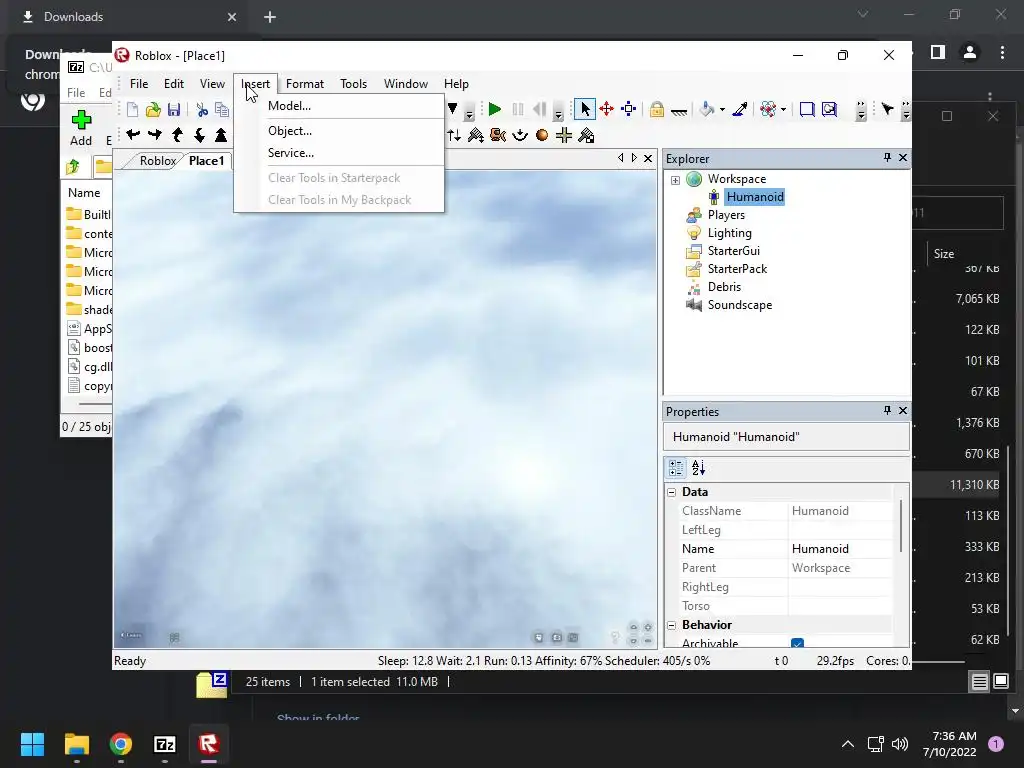Click the Anchor tool icon
The image size is (1024, 768).
(679, 111)
